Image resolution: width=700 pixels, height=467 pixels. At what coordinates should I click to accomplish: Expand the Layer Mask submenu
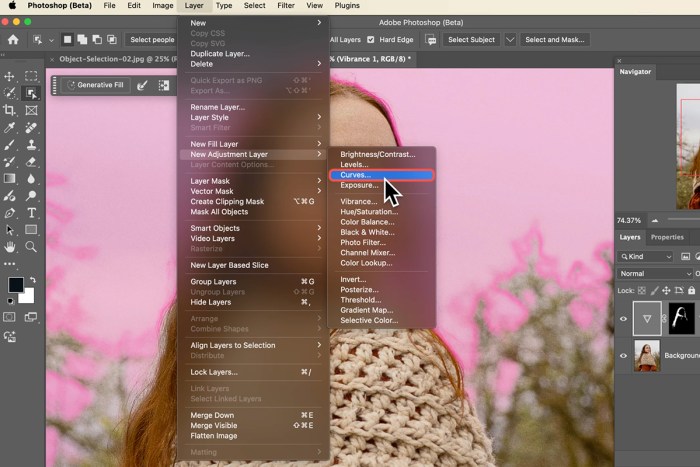[255, 181]
